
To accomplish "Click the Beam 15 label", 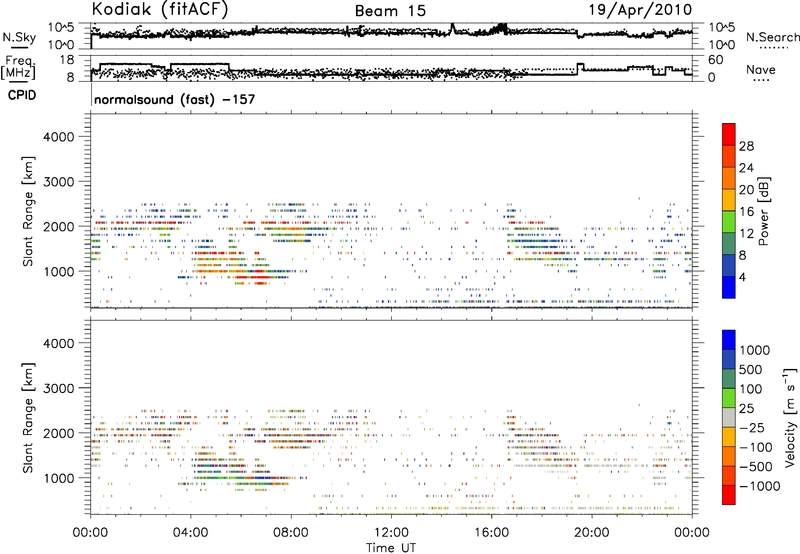I will 390,11.
